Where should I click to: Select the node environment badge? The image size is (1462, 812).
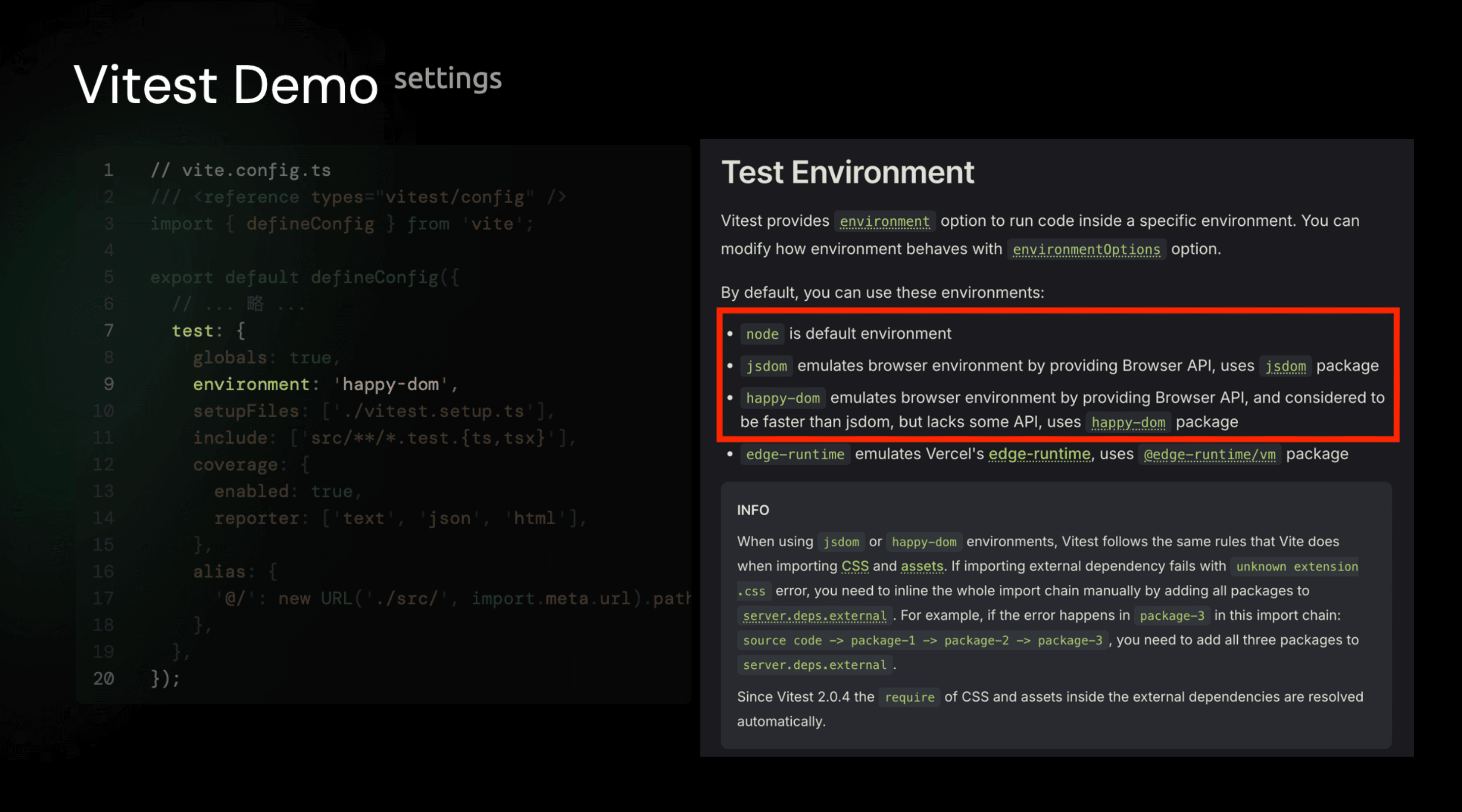click(762, 334)
